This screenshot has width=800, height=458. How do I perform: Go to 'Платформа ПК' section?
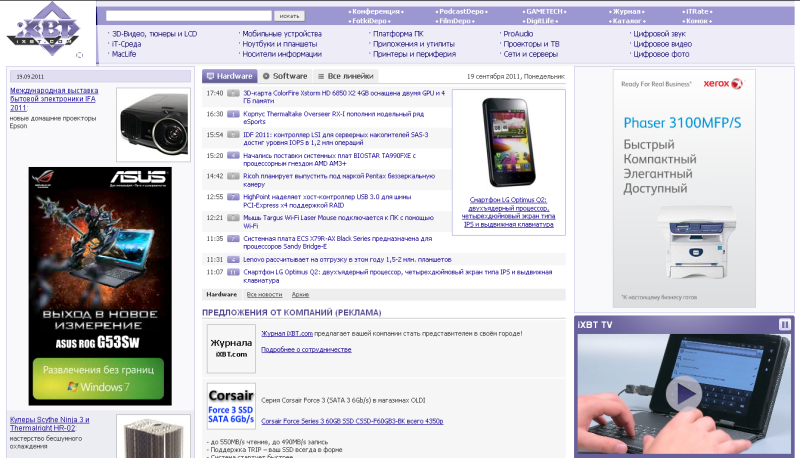[398, 34]
